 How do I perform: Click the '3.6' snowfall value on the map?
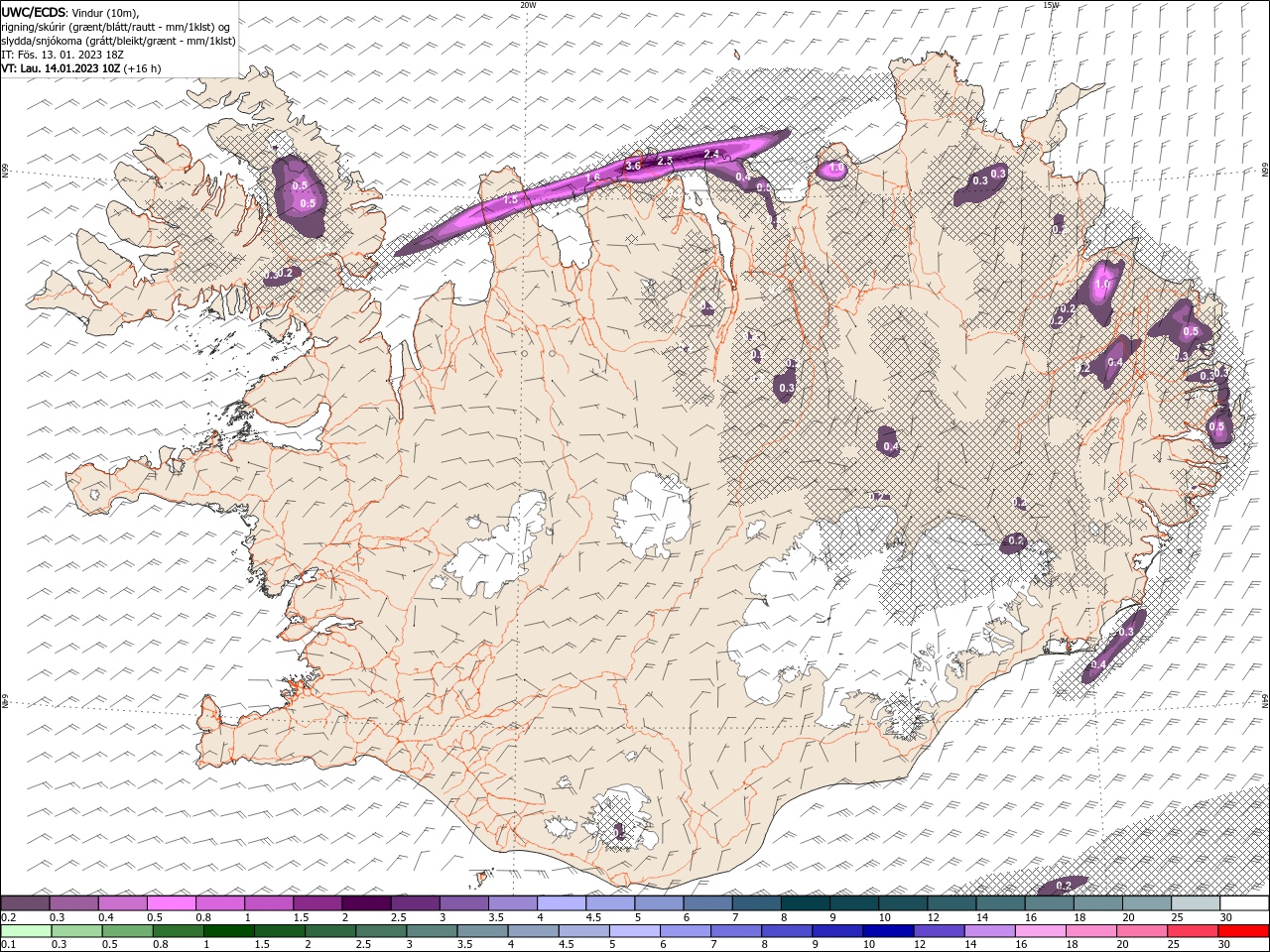coord(633,167)
